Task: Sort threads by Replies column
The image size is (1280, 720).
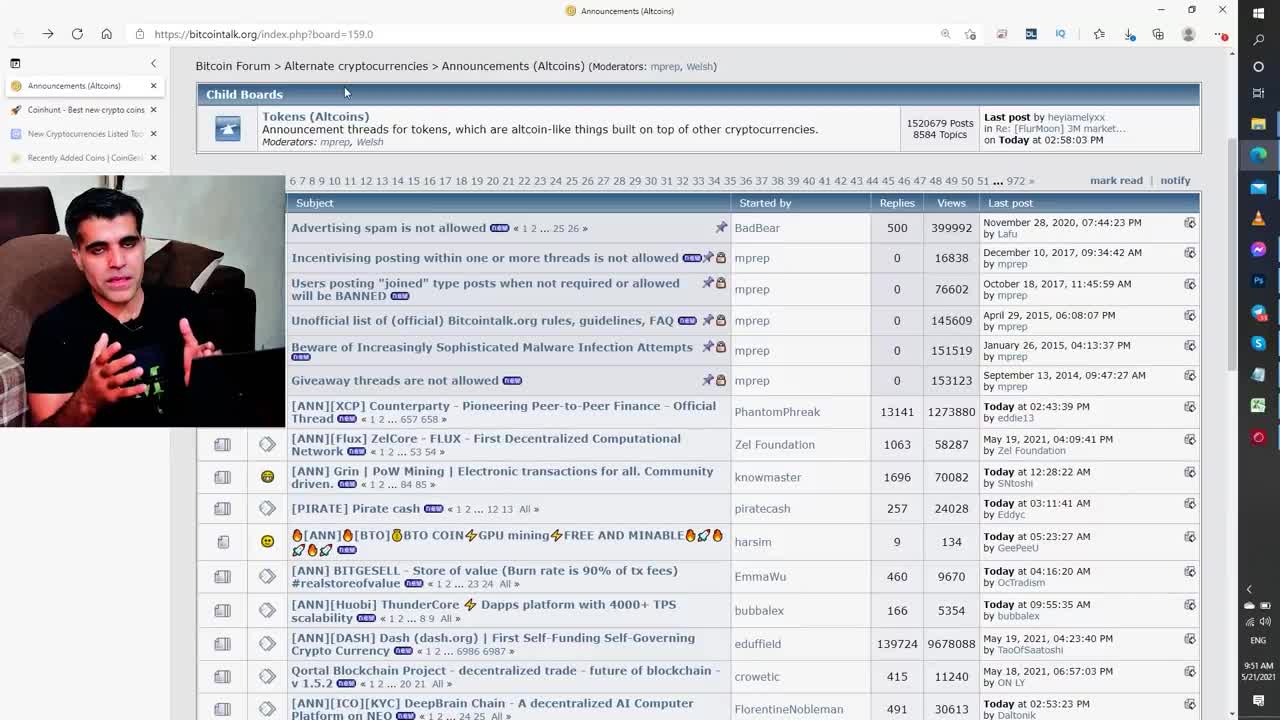Action: 897,203
